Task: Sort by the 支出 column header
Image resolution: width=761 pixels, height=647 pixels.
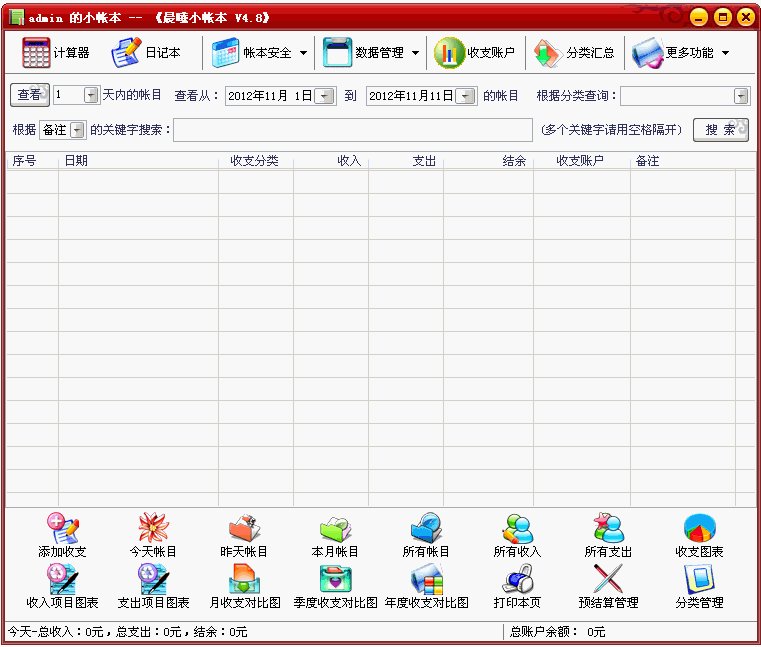Action: pyautogui.click(x=424, y=161)
